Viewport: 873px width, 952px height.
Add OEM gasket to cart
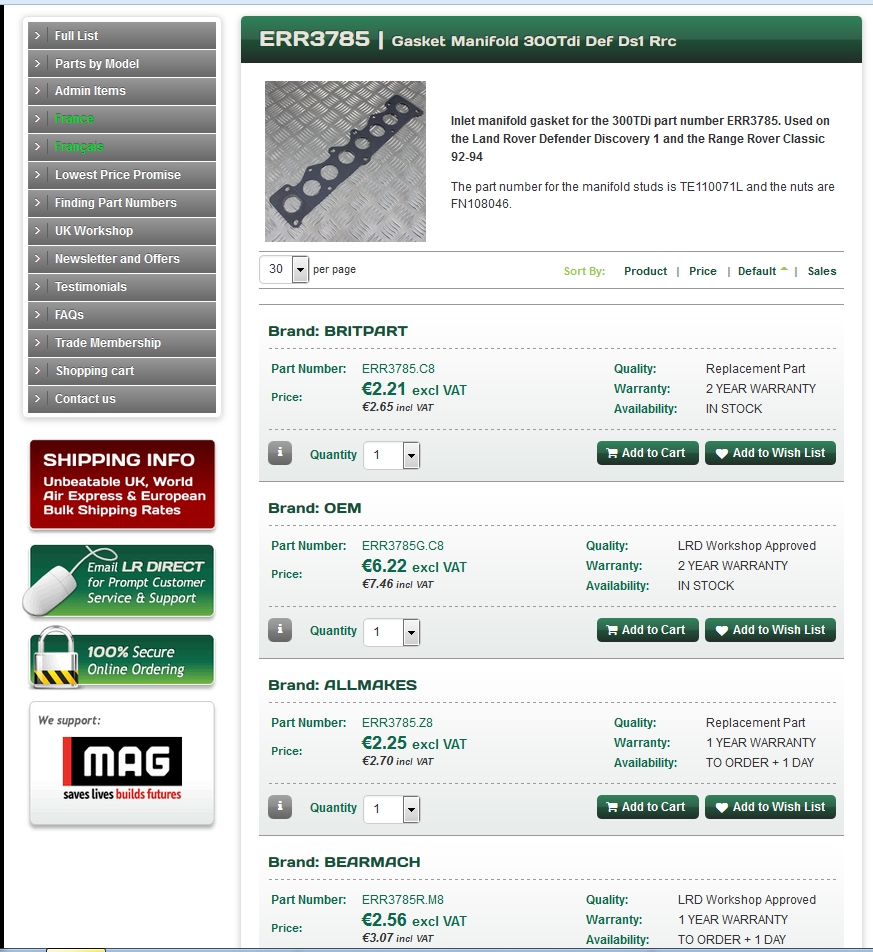(647, 630)
